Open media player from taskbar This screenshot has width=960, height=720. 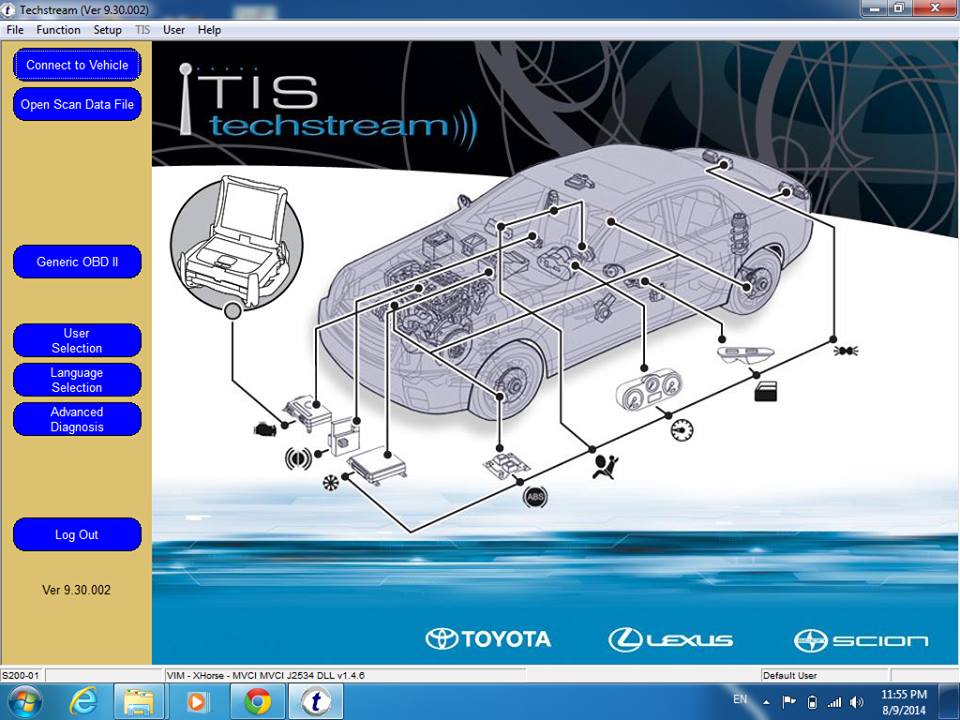(197, 702)
